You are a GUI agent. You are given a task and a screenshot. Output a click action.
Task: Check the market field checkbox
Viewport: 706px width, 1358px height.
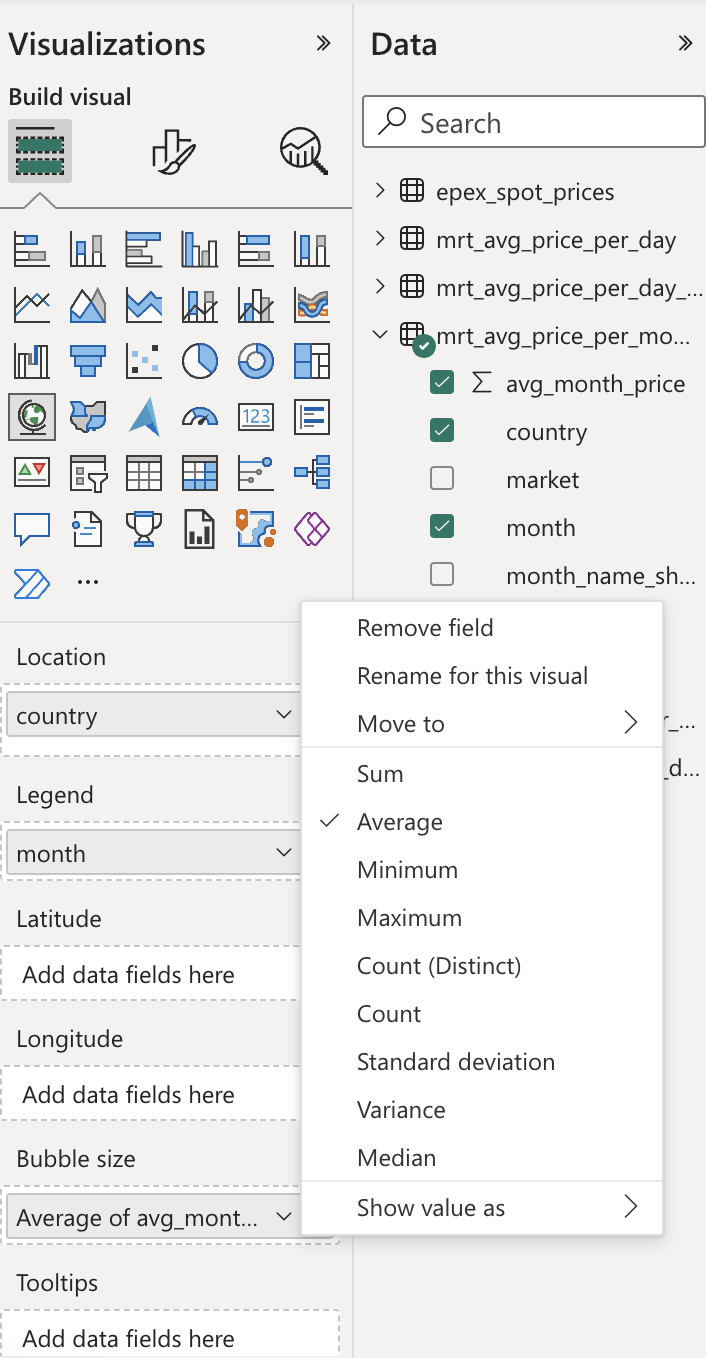pos(442,479)
